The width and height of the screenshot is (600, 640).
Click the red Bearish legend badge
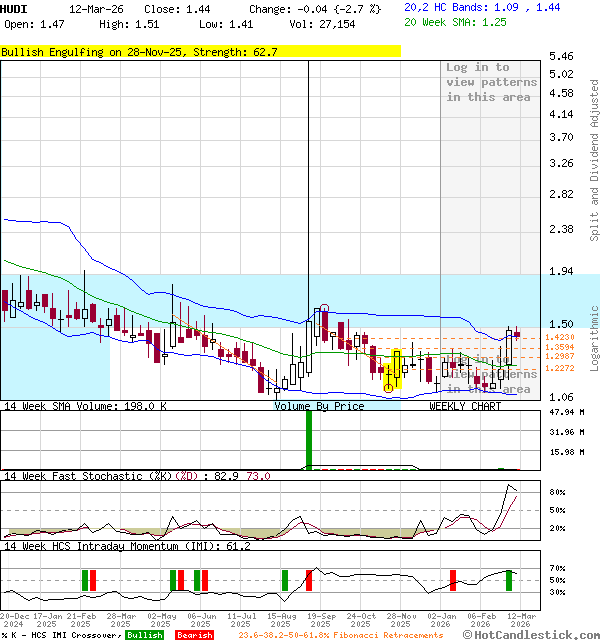point(194,635)
